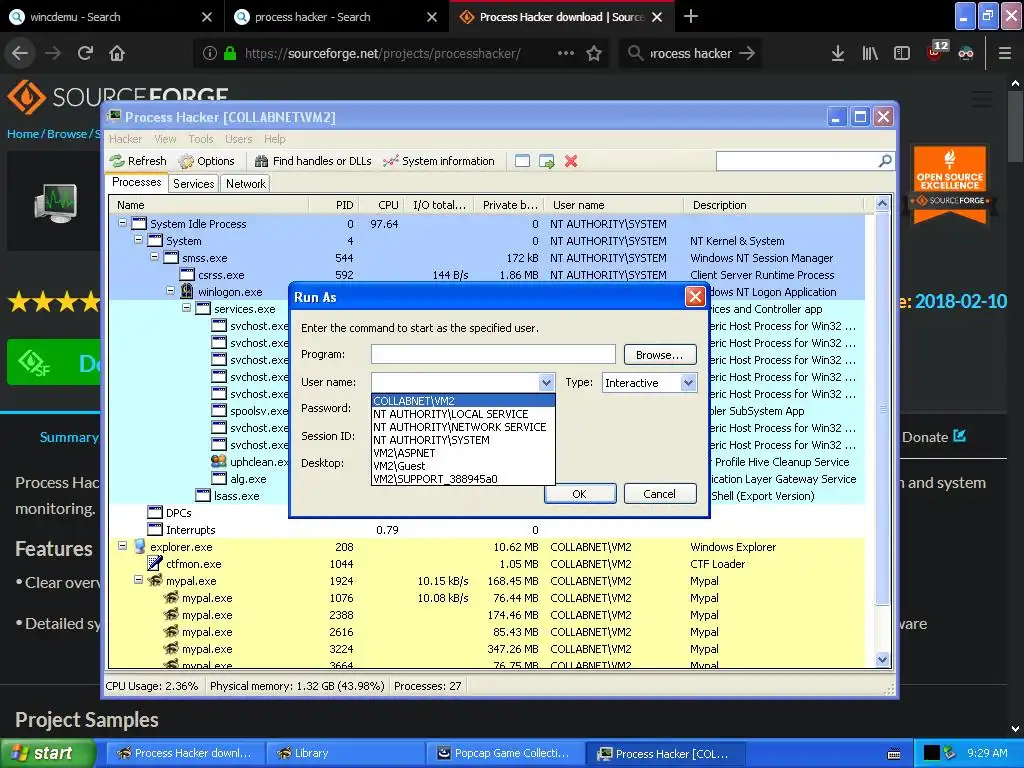Select VM2\Guest from the user list
This screenshot has height=768, width=1024.
pyautogui.click(x=463, y=466)
